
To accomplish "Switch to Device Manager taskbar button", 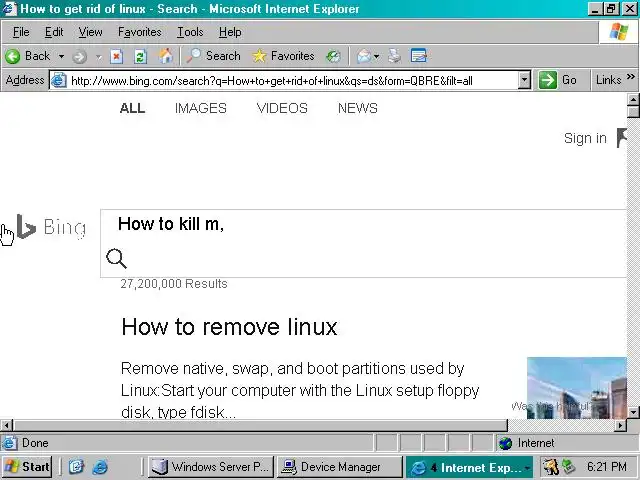I will click(x=340, y=467).
